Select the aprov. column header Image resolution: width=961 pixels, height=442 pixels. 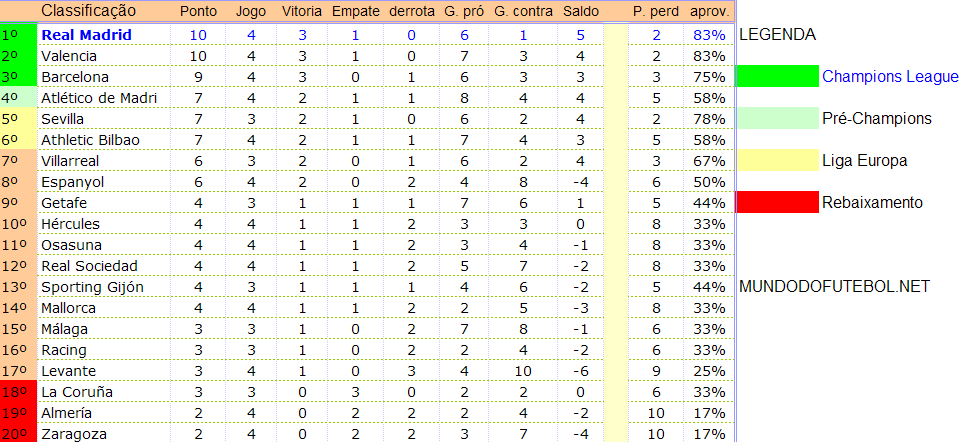710,12
